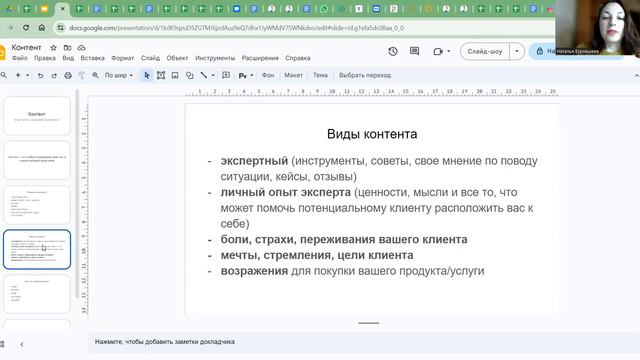Open the Формат menu
The width and height of the screenshot is (640, 360).
[122, 58]
